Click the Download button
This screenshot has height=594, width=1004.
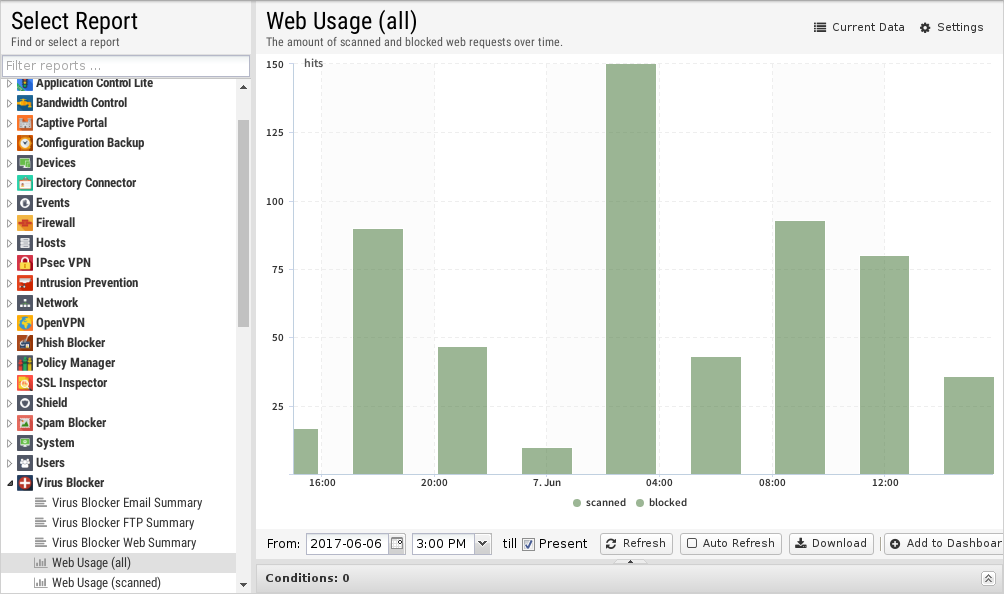pos(831,543)
